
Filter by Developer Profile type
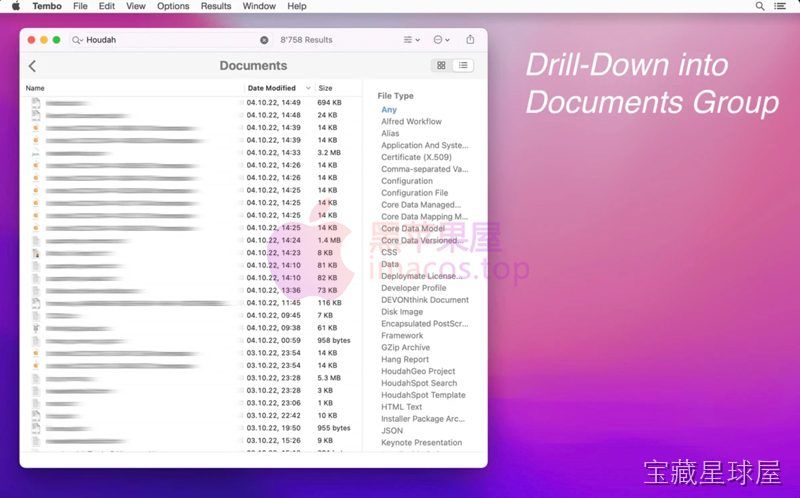[414, 288]
